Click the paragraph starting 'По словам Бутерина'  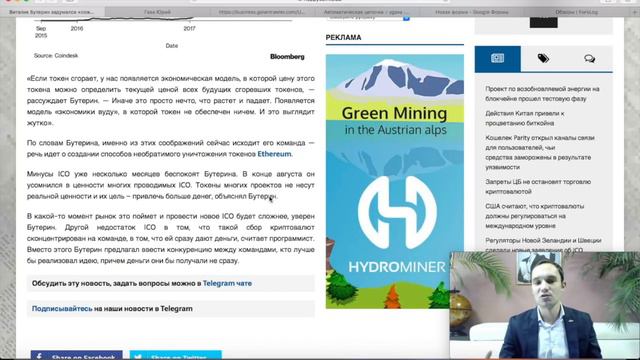[x=171, y=148]
